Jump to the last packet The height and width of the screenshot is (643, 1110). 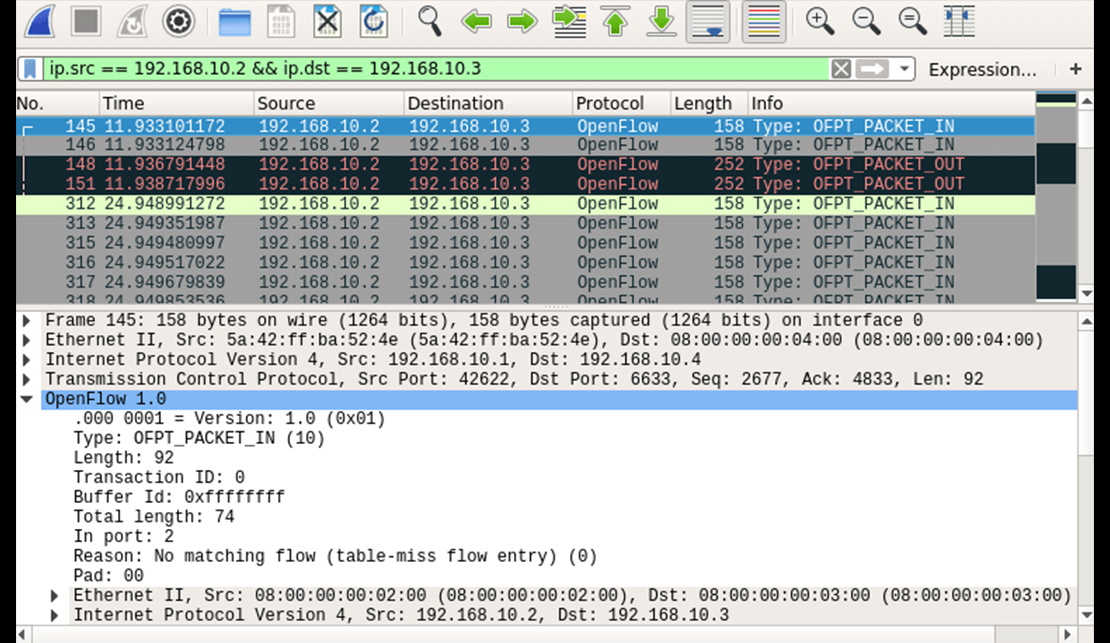(x=661, y=21)
